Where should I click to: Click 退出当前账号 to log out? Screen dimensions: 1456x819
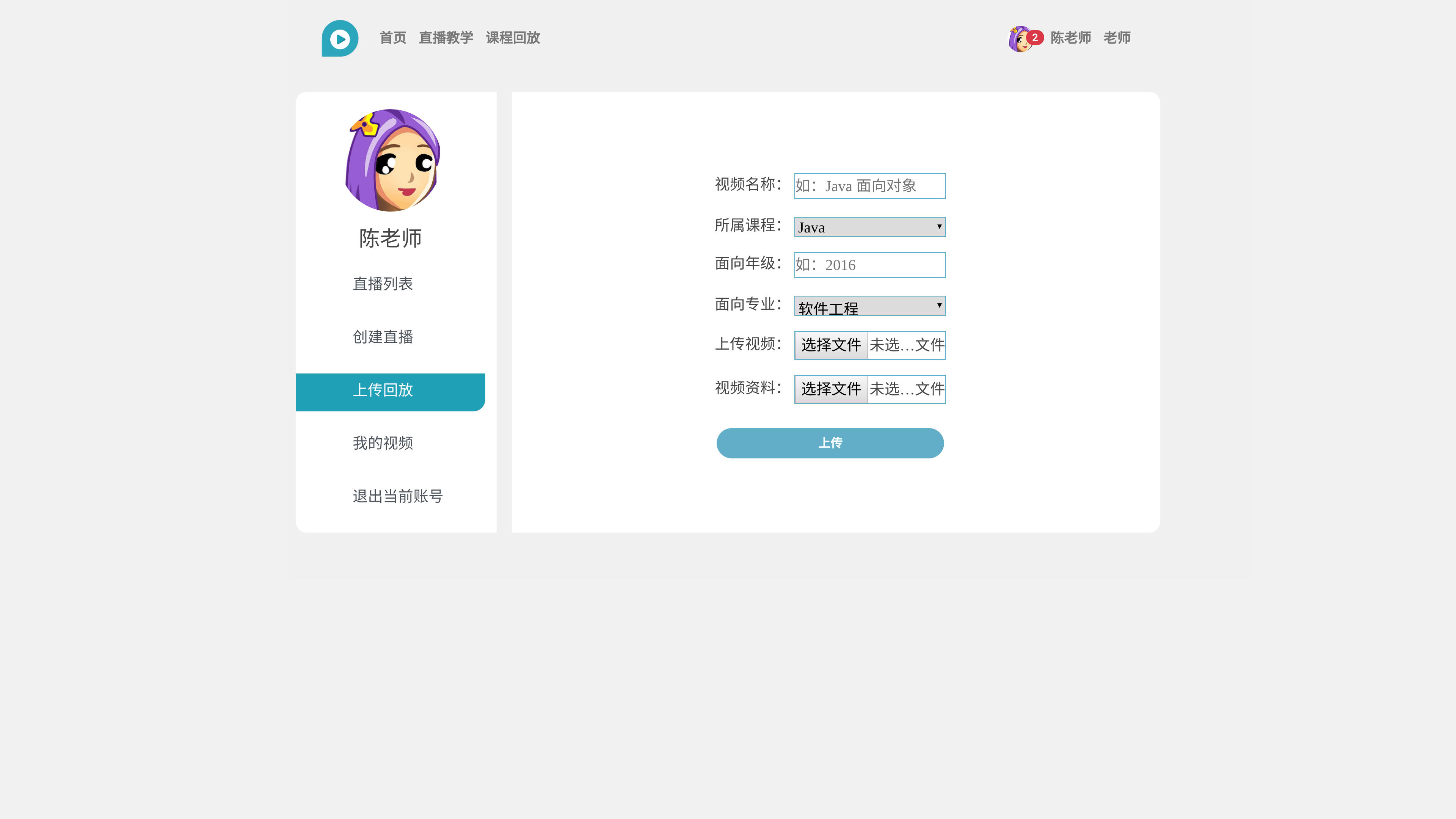pyautogui.click(x=397, y=496)
